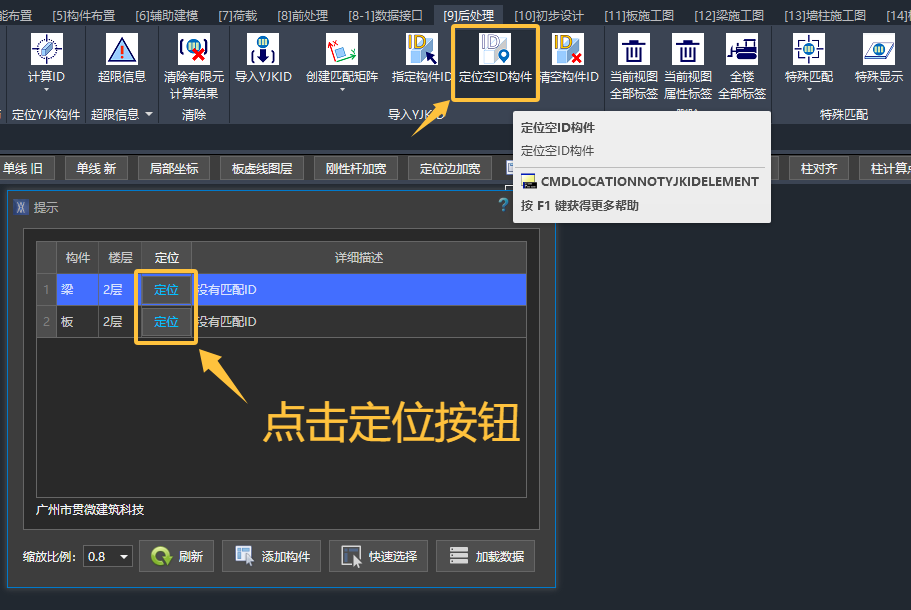Switch to the [12]梁施工图 tab

[729, 15]
